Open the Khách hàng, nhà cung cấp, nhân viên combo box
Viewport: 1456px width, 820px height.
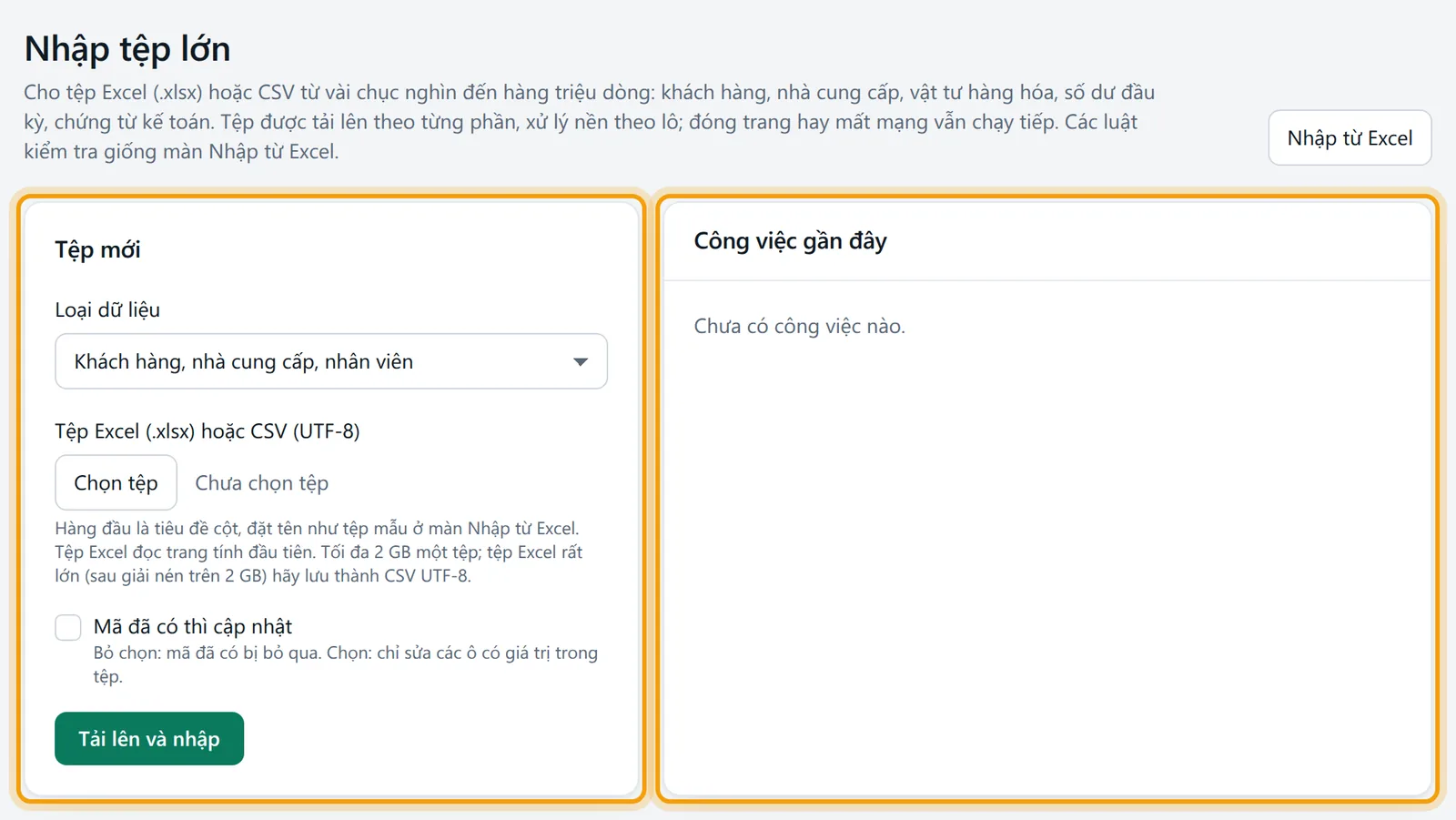[x=331, y=361]
